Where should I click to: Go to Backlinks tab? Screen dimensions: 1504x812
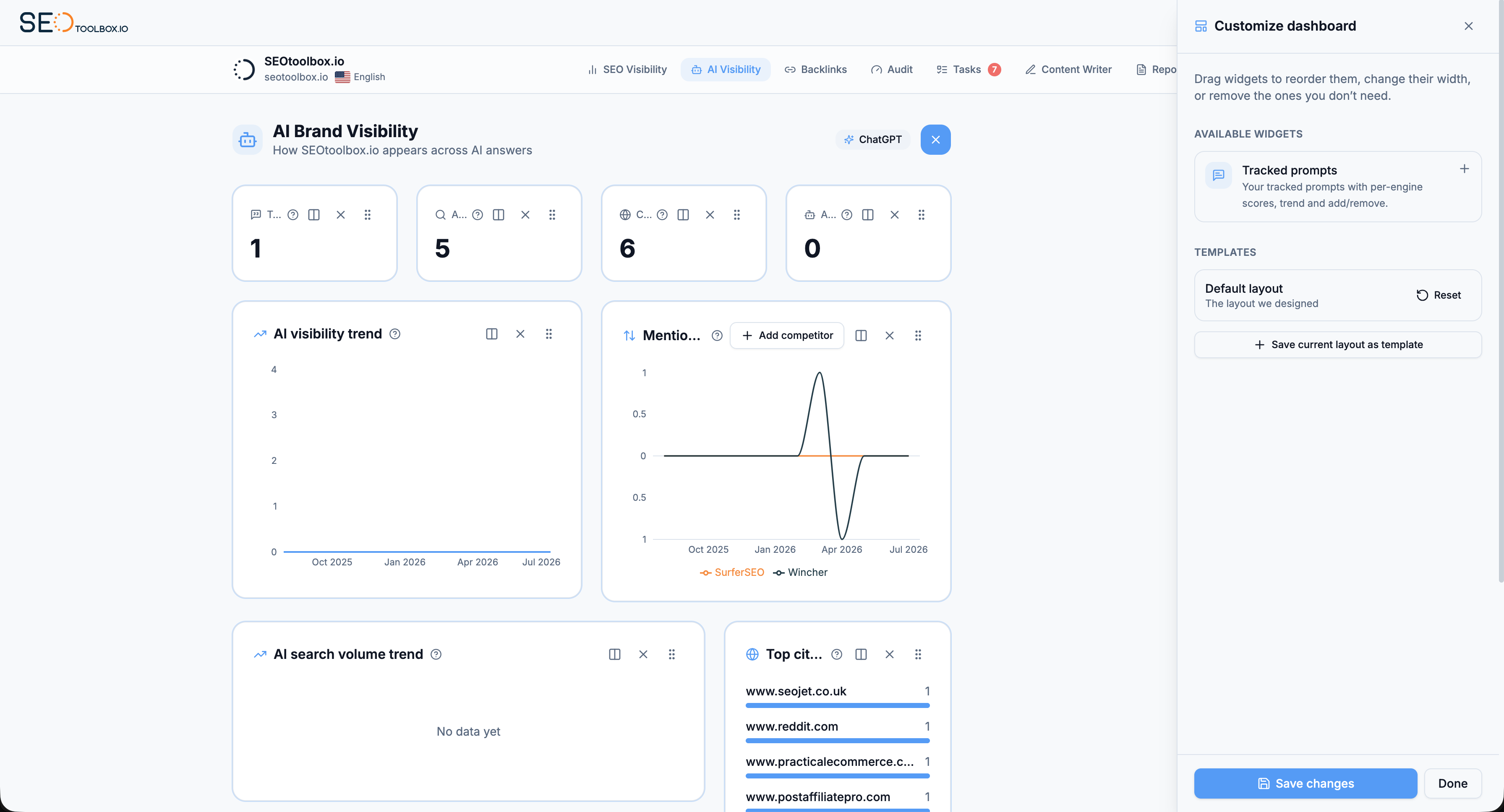coord(816,70)
